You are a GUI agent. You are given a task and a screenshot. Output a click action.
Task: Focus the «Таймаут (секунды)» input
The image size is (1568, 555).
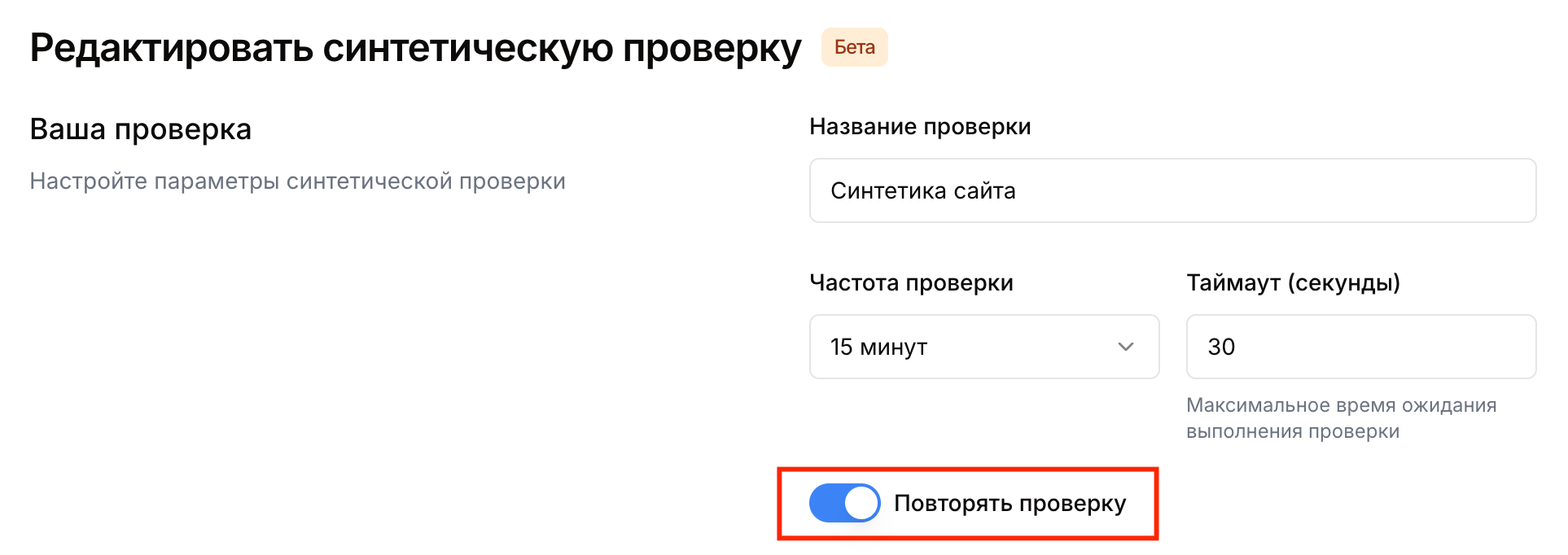(x=1360, y=347)
